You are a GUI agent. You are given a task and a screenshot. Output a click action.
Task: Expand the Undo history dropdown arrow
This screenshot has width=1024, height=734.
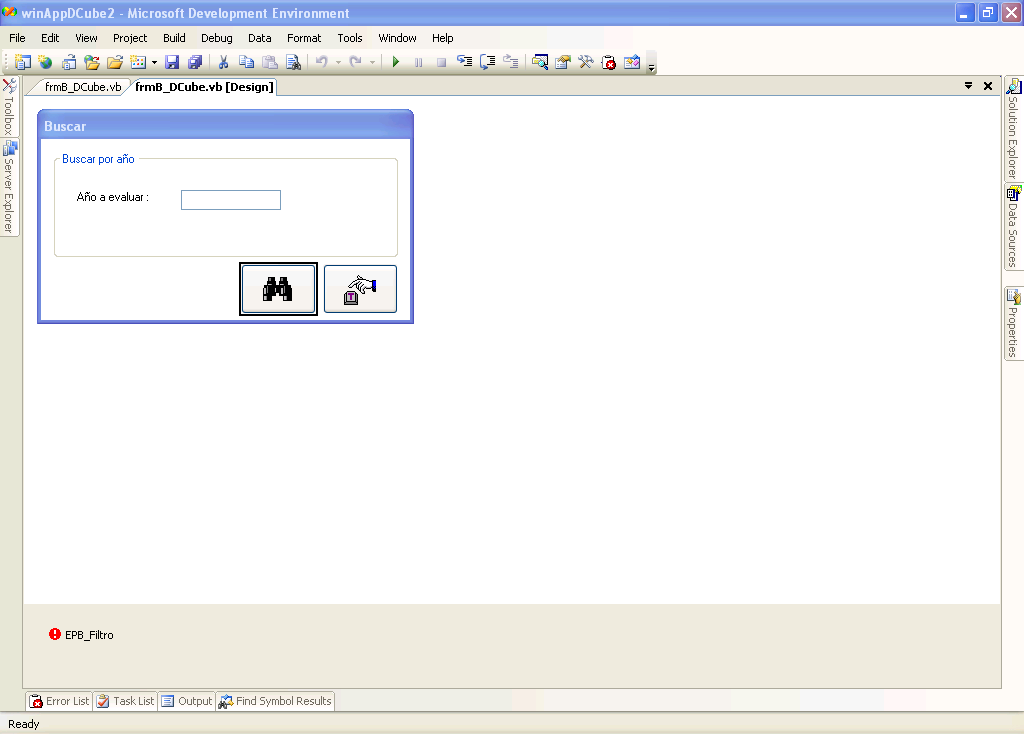coord(338,62)
